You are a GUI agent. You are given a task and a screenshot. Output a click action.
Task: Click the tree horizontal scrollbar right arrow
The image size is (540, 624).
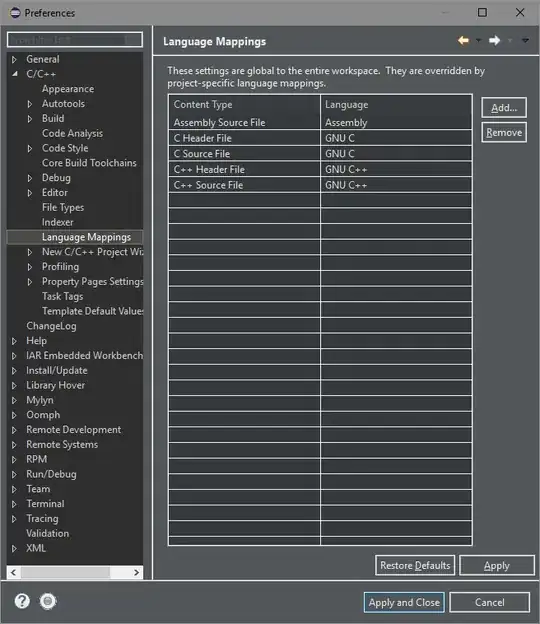click(136, 573)
